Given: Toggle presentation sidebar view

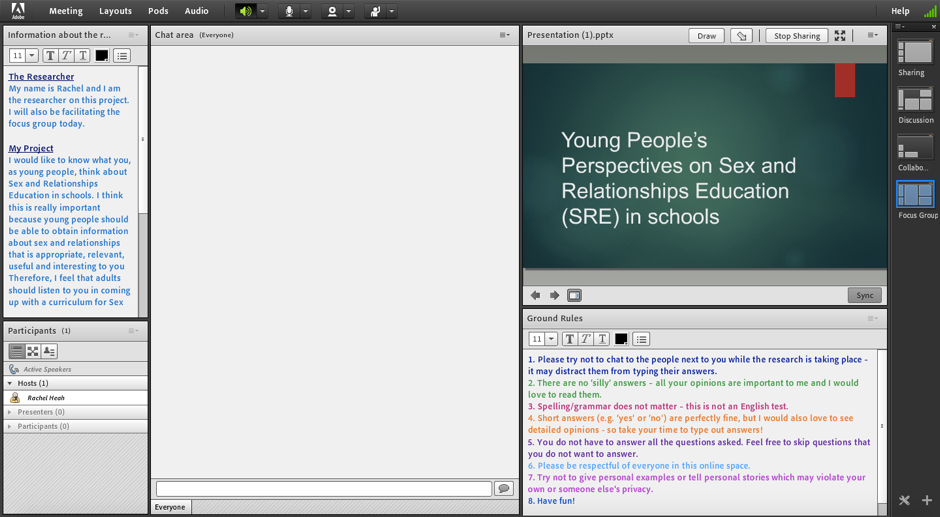Looking at the screenshot, I should (574, 295).
